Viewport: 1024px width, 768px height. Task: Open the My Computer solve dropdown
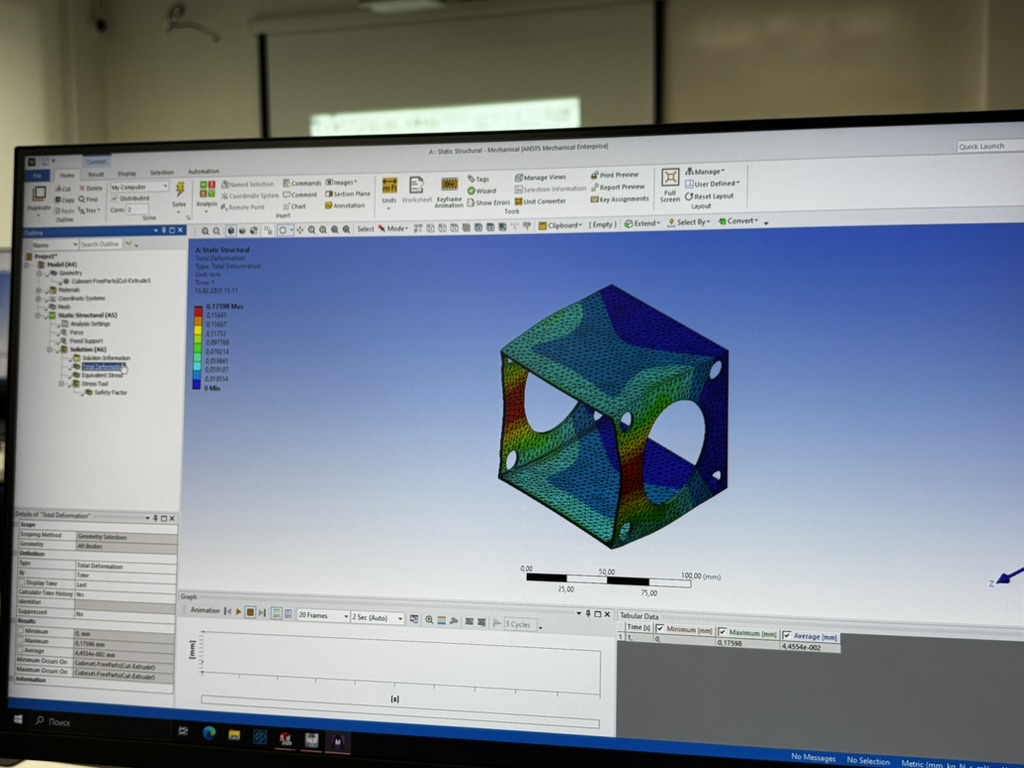139,187
